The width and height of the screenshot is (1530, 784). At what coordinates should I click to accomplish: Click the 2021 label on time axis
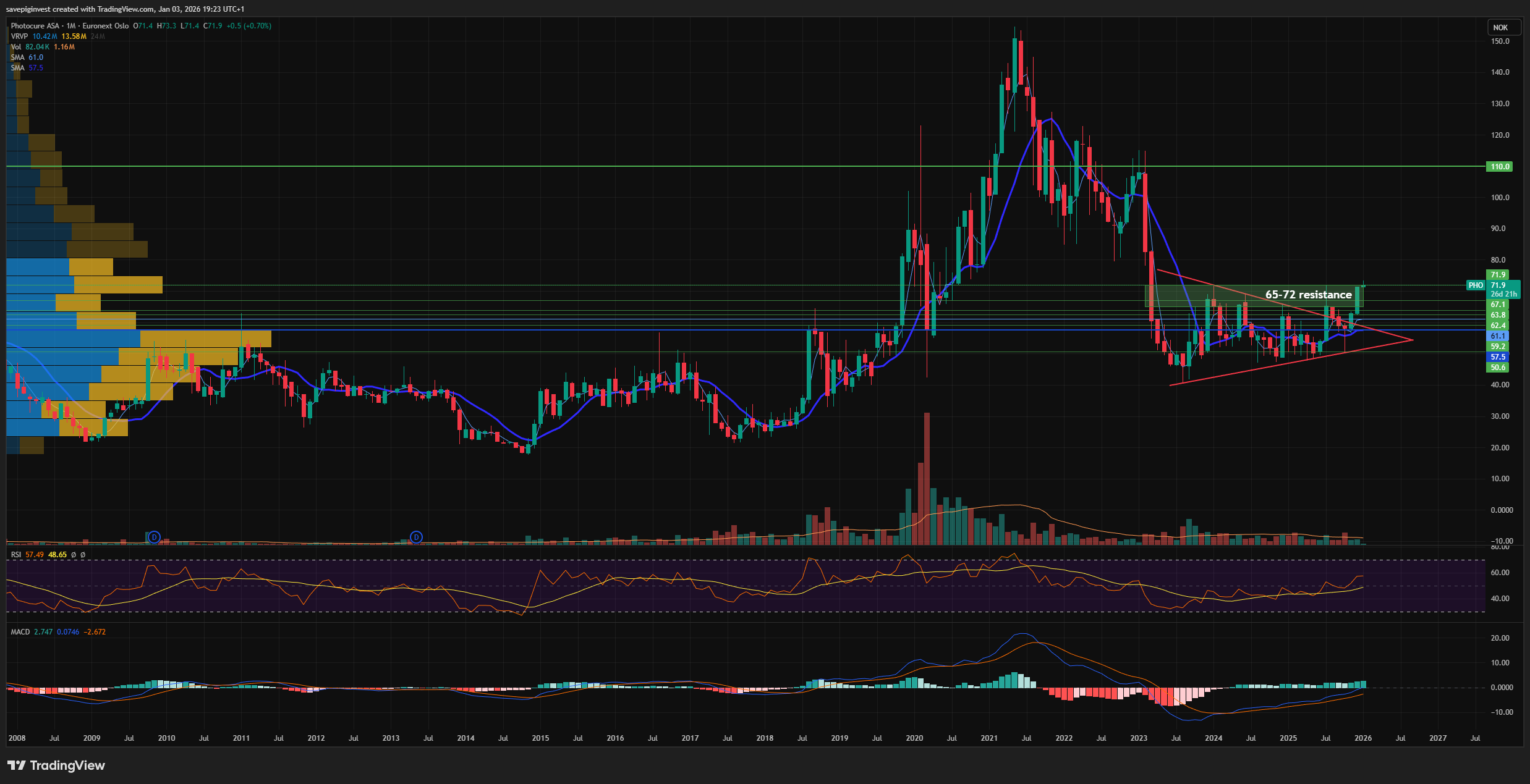coord(988,738)
